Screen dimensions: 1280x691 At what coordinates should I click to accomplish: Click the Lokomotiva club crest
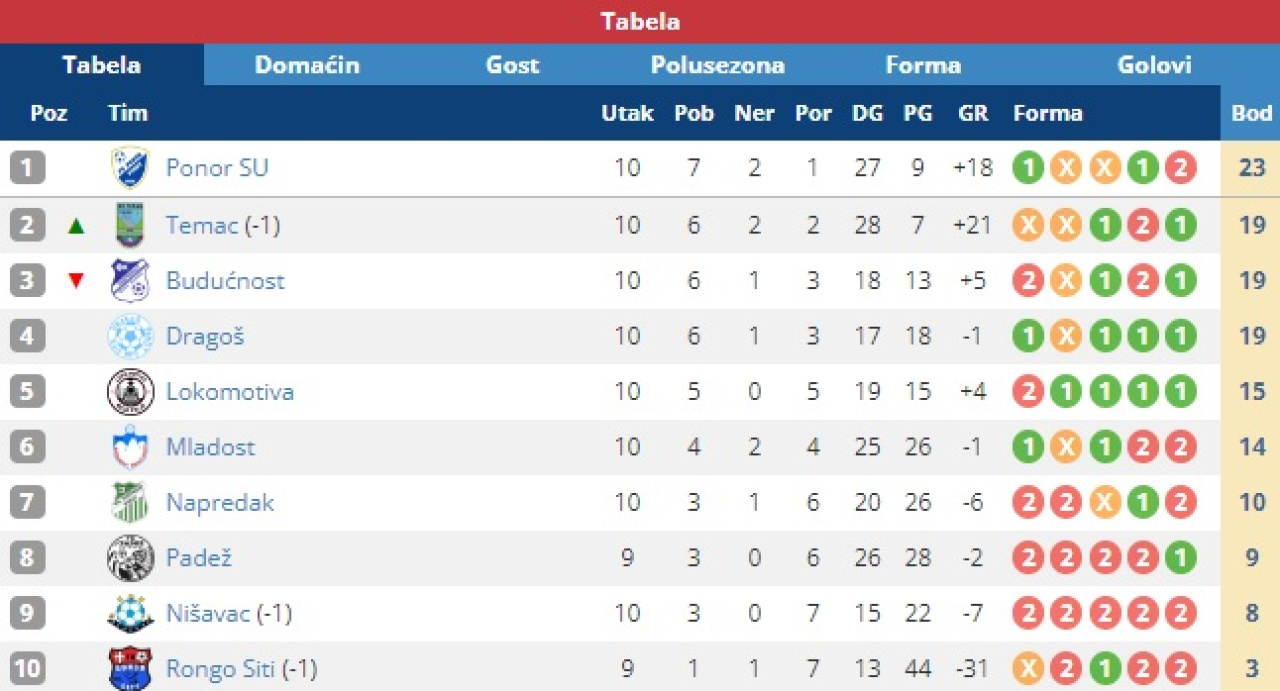pyautogui.click(x=130, y=392)
